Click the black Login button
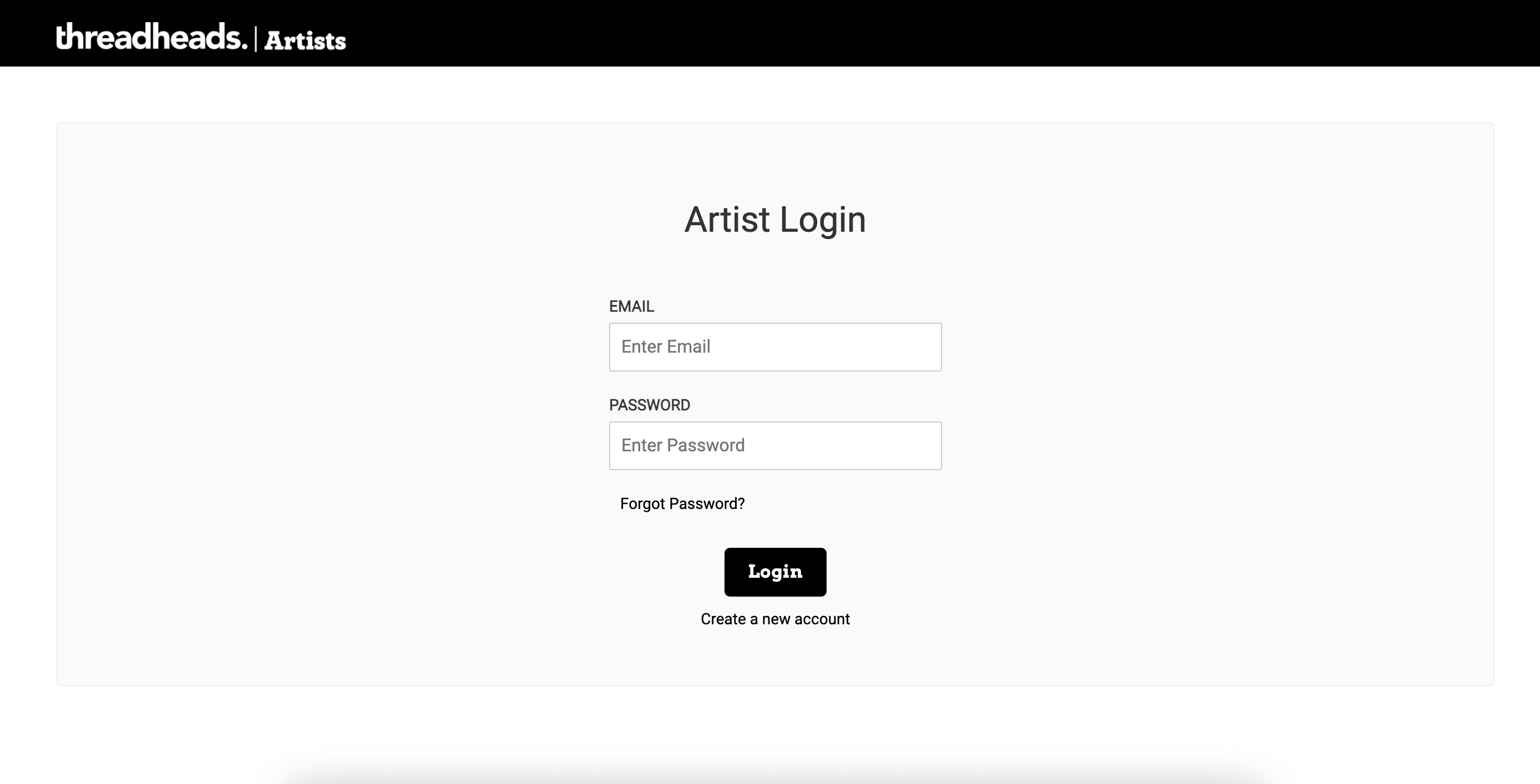This screenshot has width=1540, height=784. [x=775, y=572]
